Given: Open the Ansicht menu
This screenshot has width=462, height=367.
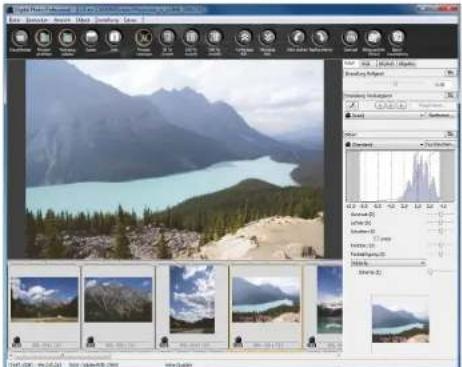Looking at the screenshot, I should tap(62, 20).
